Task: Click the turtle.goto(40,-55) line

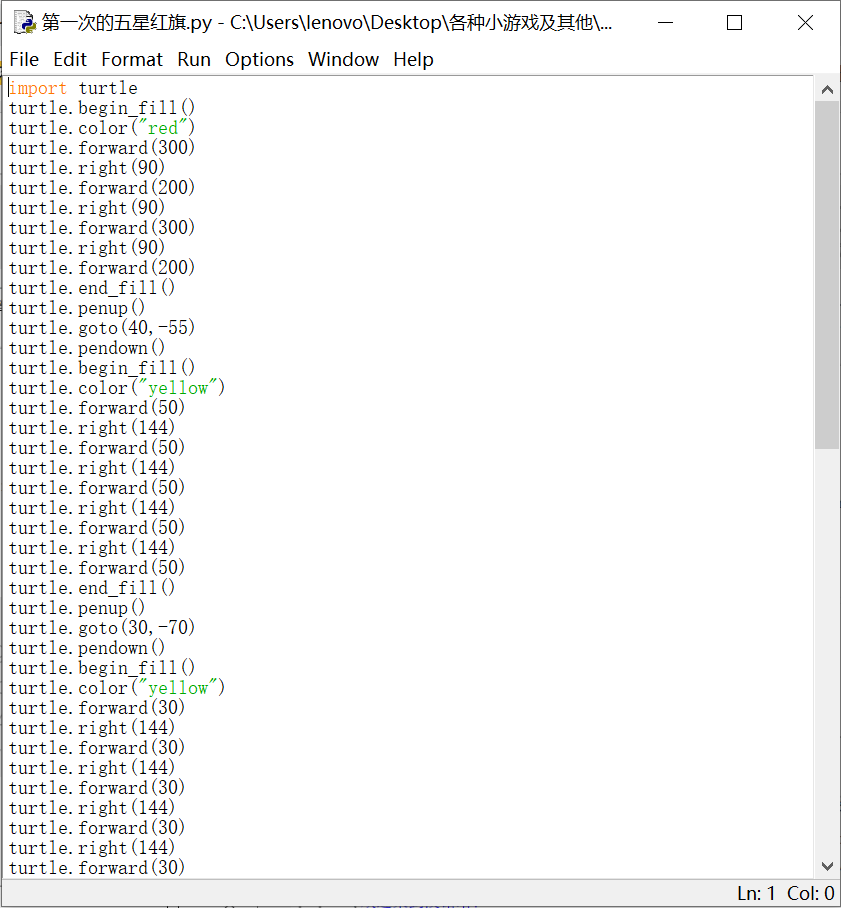Action: pos(102,328)
